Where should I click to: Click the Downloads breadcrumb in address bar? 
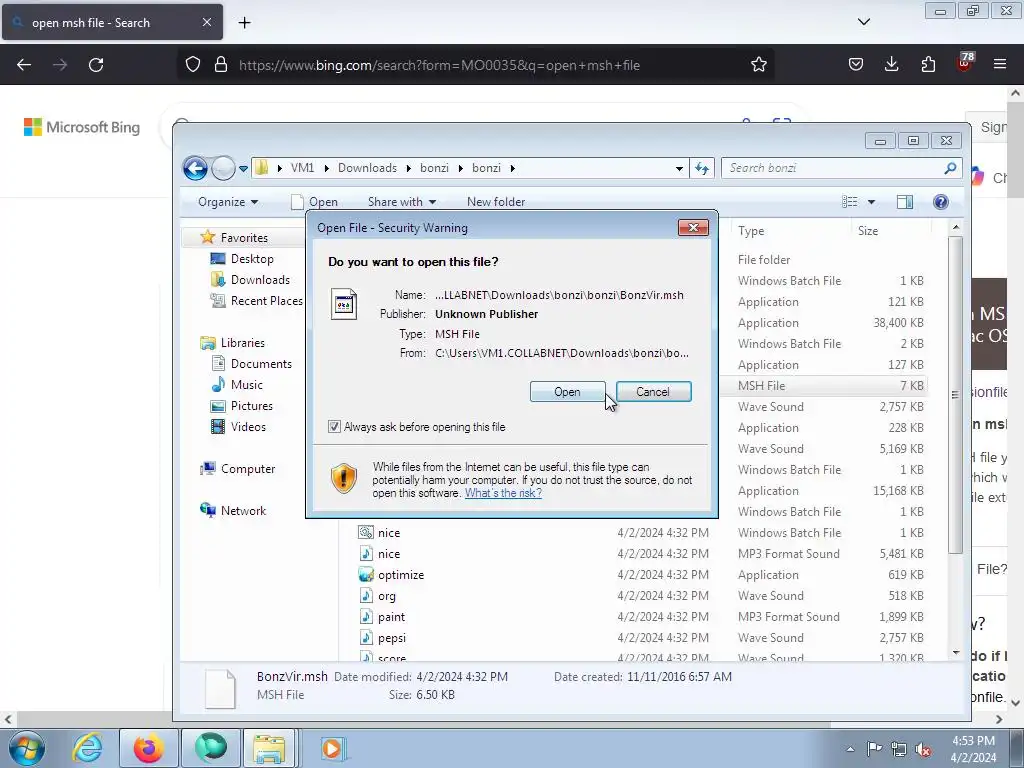pyautogui.click(x=367, y=168)
